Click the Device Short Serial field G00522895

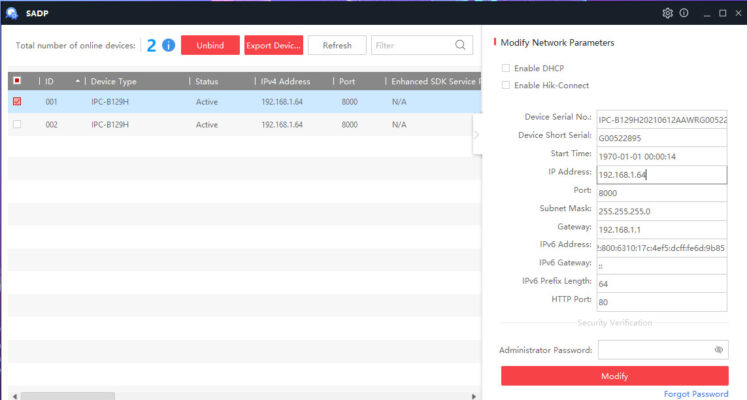point(662,138)
